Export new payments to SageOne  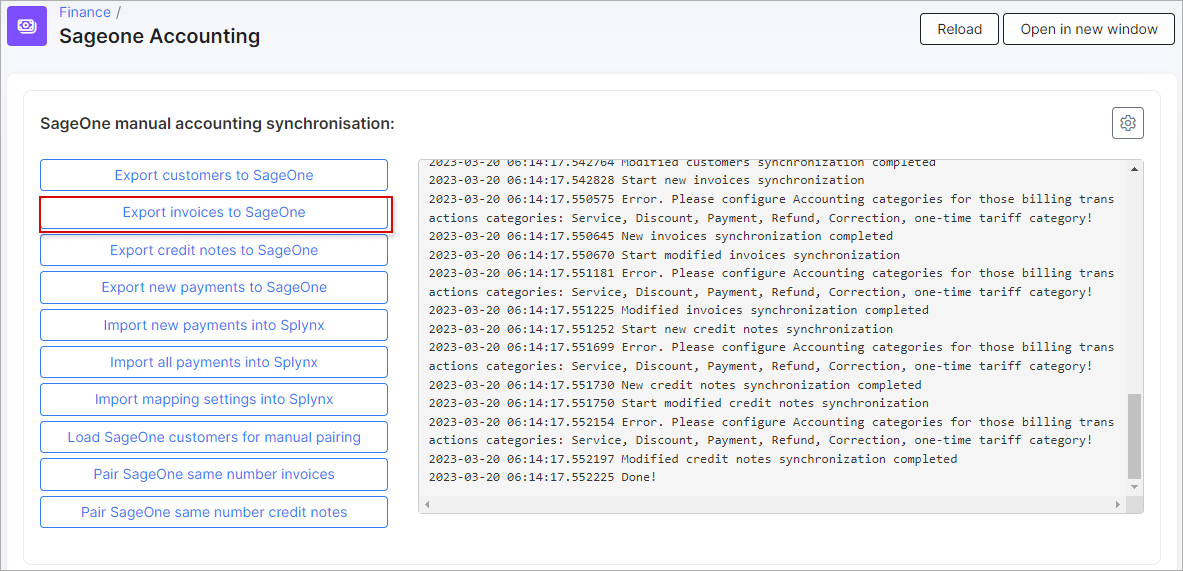214,287
